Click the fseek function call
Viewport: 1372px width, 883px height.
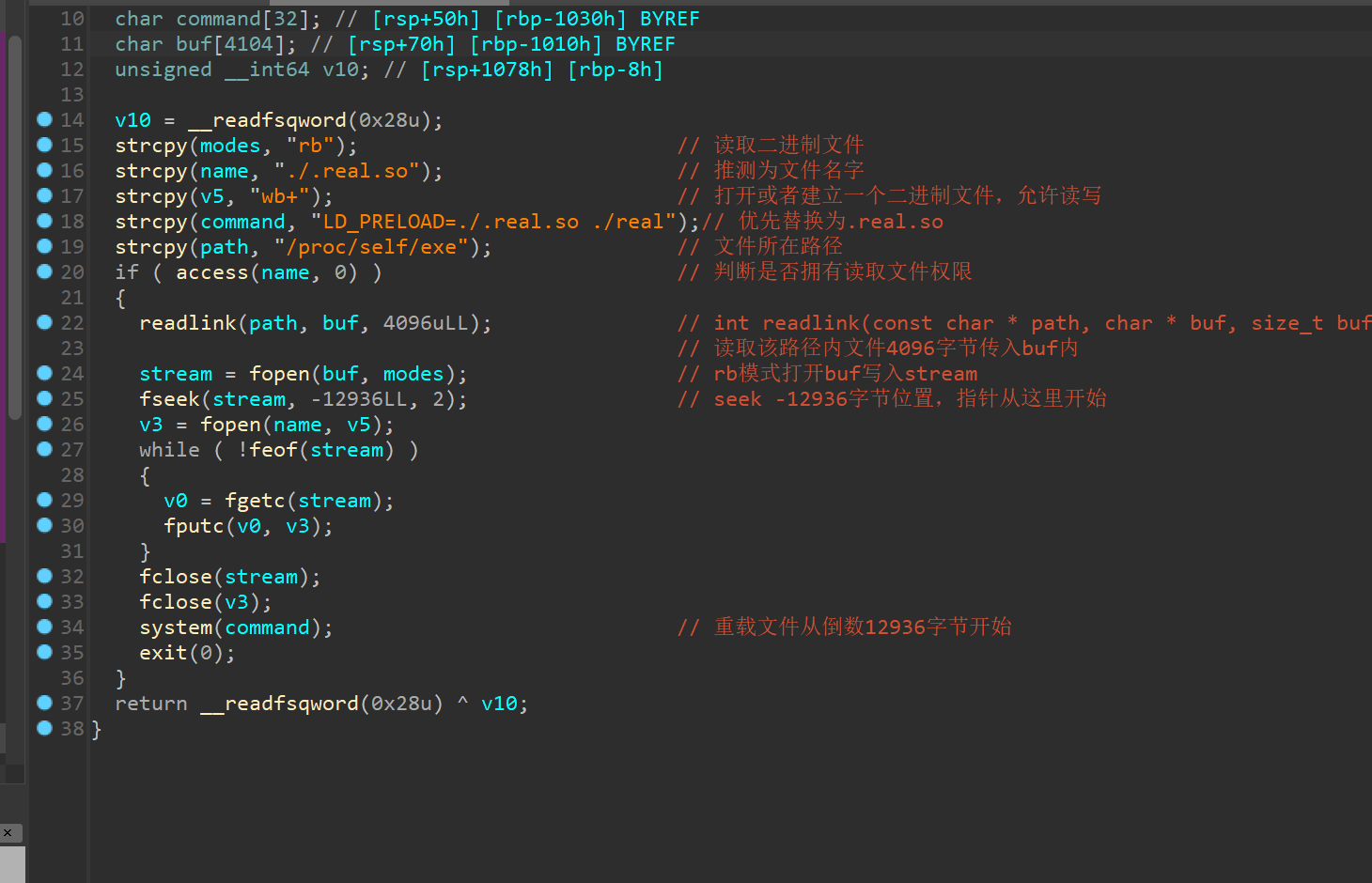169,399
